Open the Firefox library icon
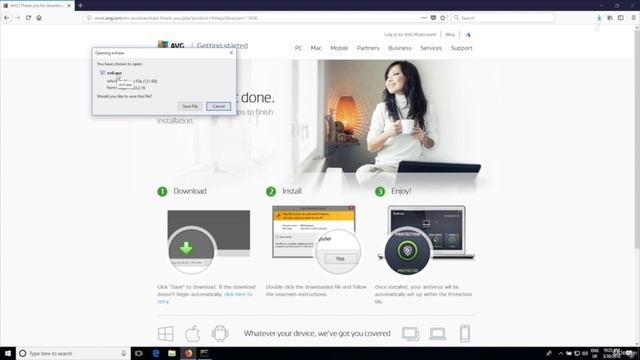This screenshot has width=640, height=360. 610,18
